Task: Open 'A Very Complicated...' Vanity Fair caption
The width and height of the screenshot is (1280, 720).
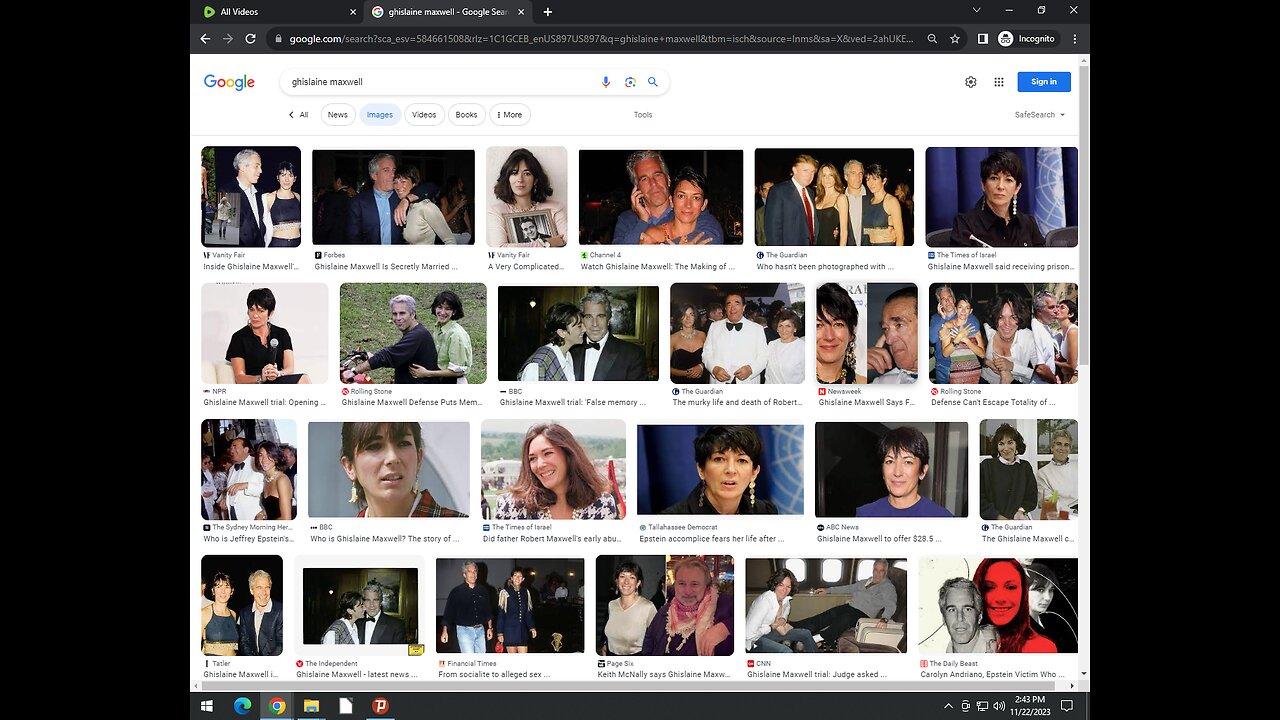Action: click(x=524, y=267)
